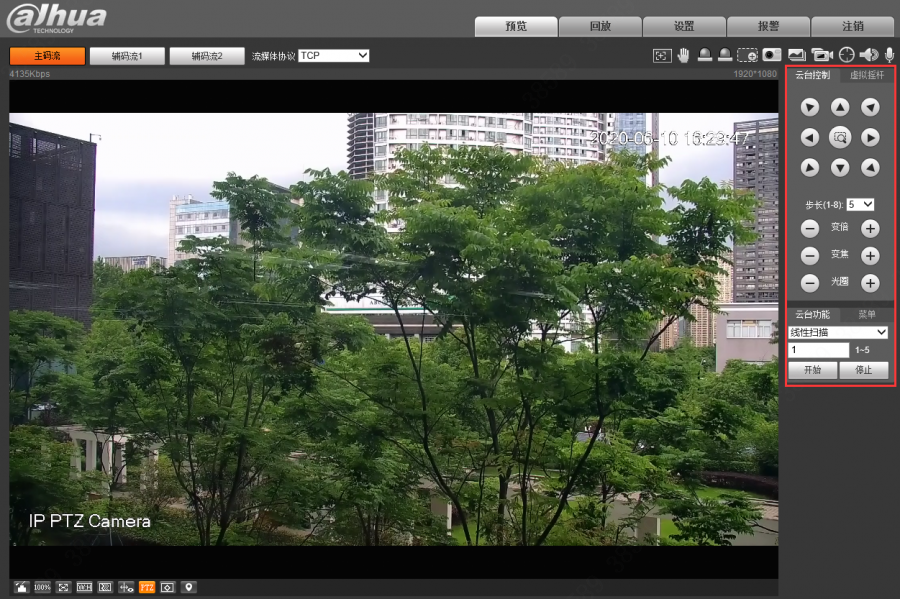Move camera down-right with diagonal arrow
This screenshot has height=599, width=900.
(x=870, y=168)
